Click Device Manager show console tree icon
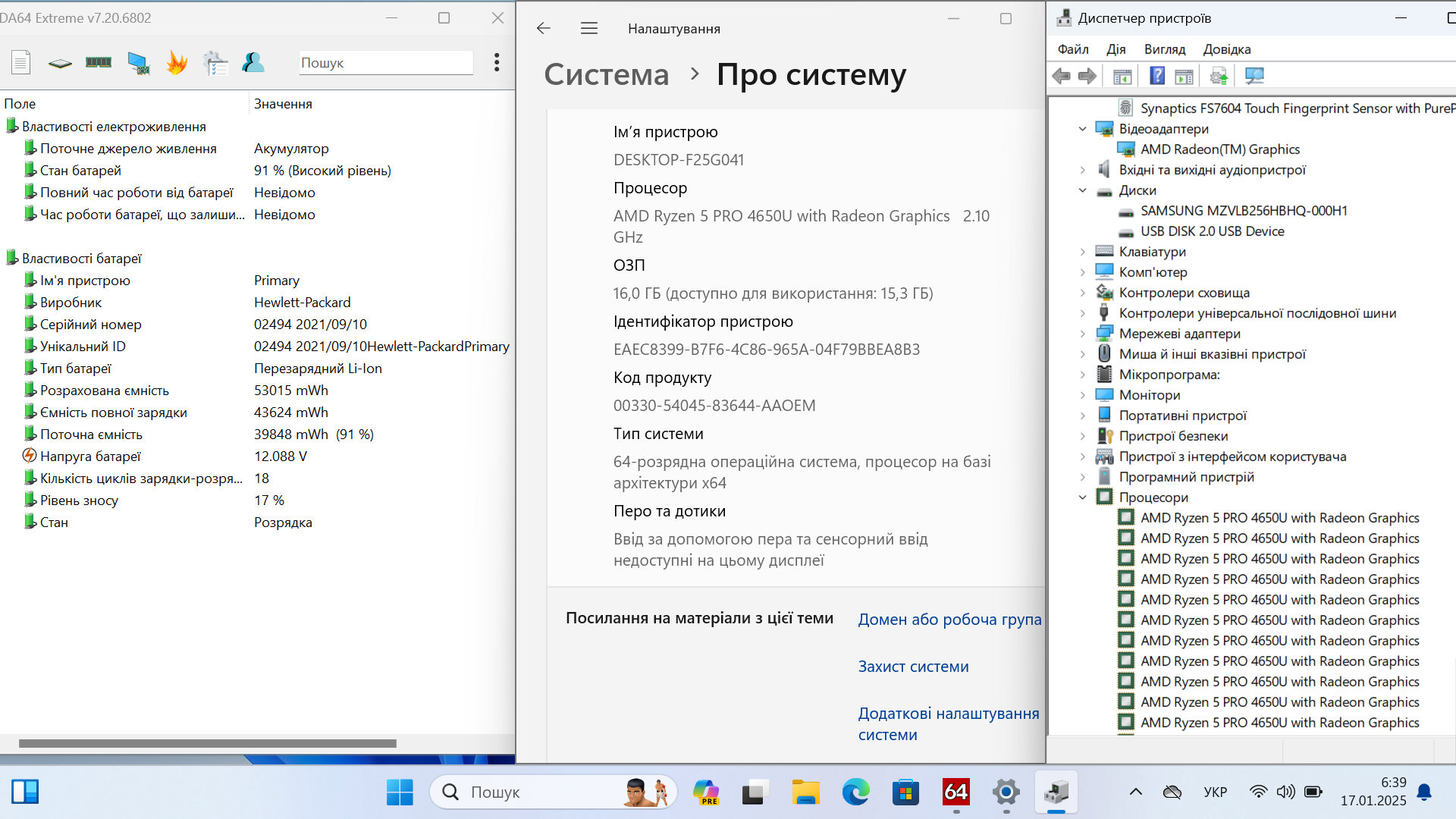 (1122, 76)
